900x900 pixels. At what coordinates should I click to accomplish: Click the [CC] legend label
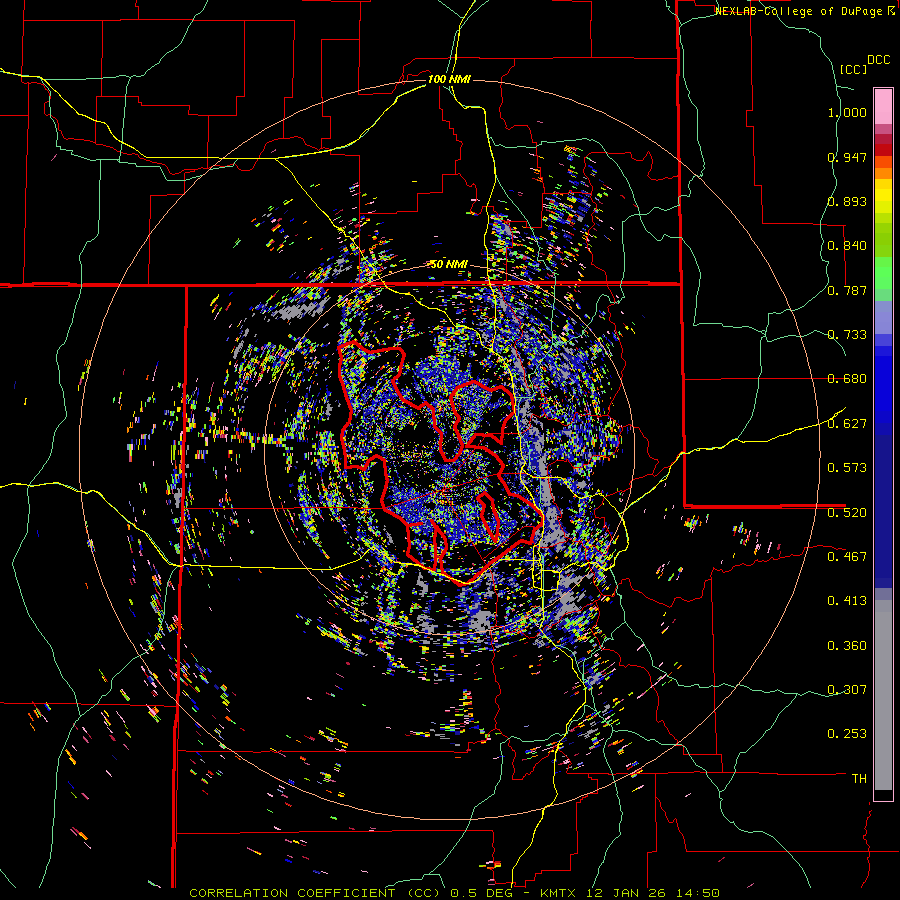pos(853,69)
